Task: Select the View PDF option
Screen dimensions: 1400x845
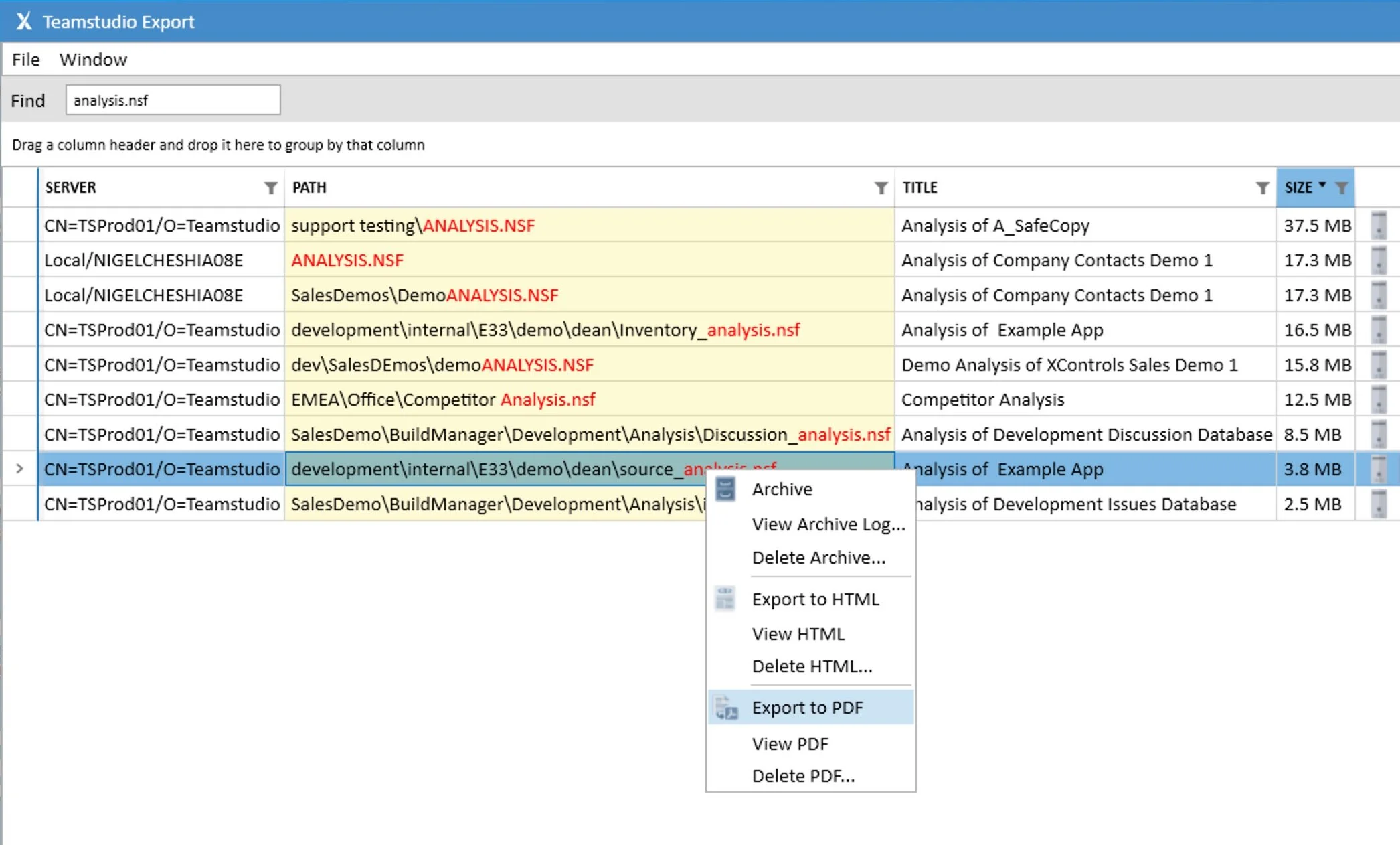Action: click(x=790, y=743)
